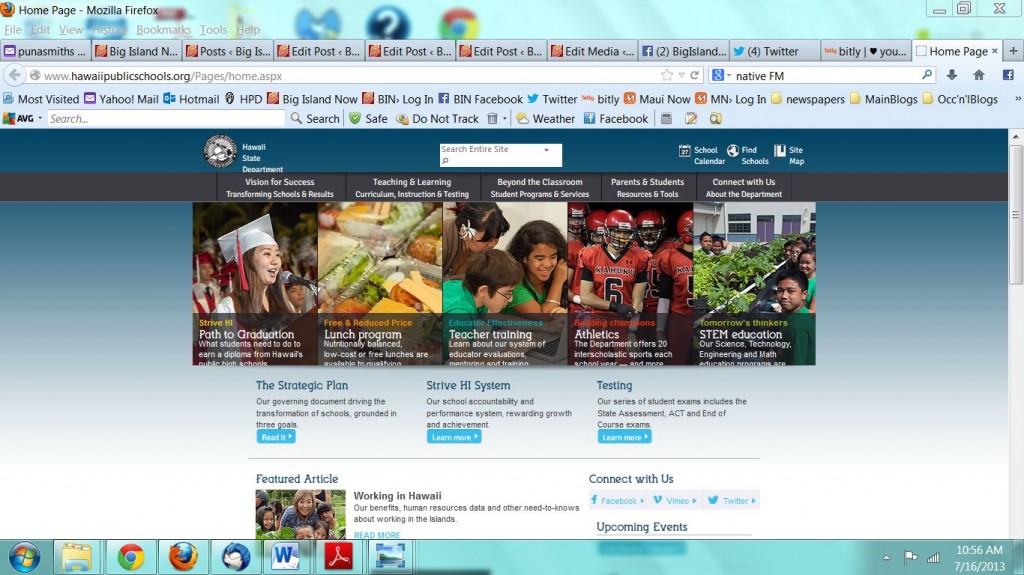This screenshot has width=1024, height=575.
Task: Open Adobe Reader from taskbar
Action: tap(338, 557)
